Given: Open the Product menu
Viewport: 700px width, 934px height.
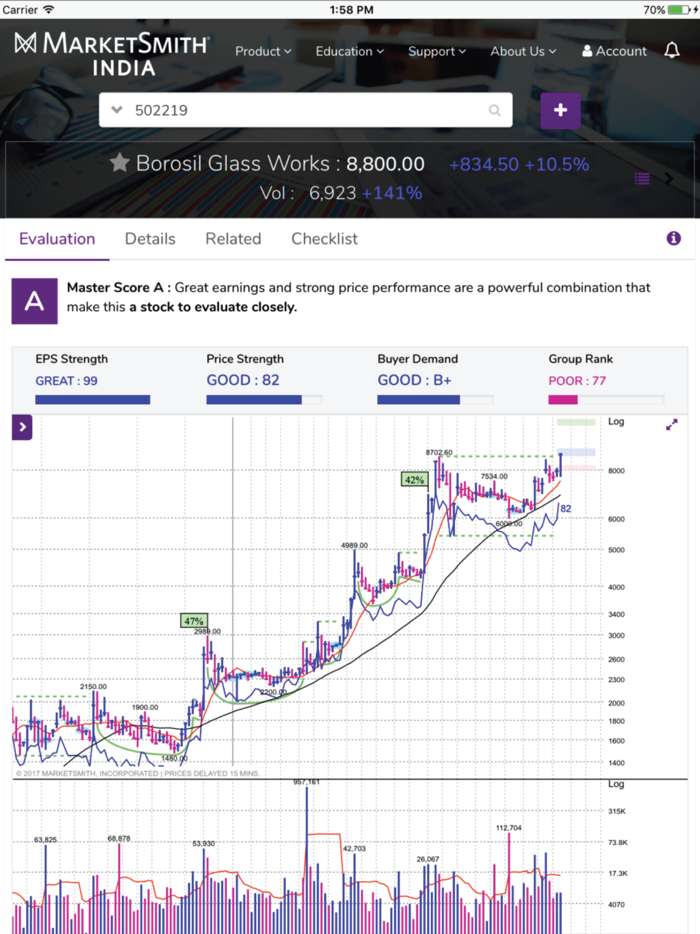Looking at the screenshot, I should (262, 50).
